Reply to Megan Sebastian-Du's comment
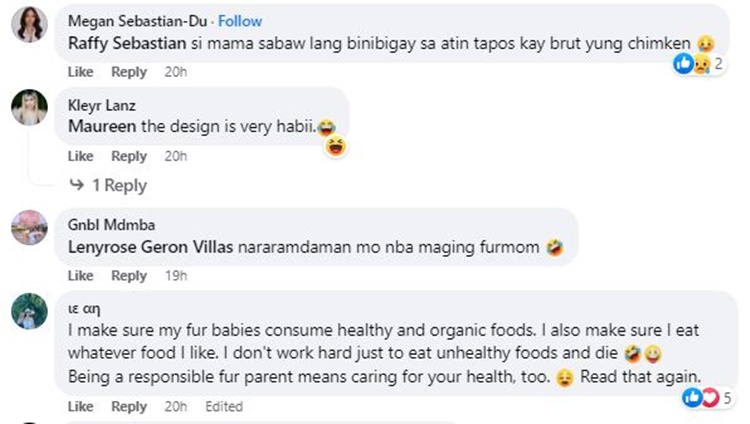The image size is (750, 424). (x=129, y=72)
